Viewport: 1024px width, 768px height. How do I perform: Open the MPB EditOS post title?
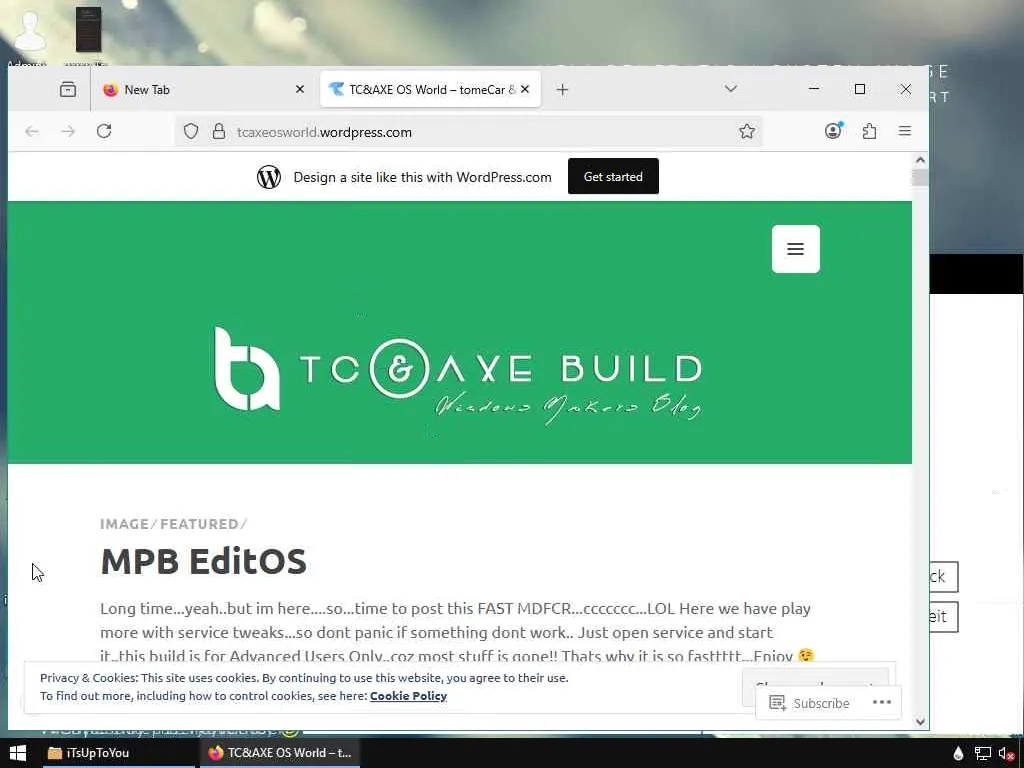(203, 561)
